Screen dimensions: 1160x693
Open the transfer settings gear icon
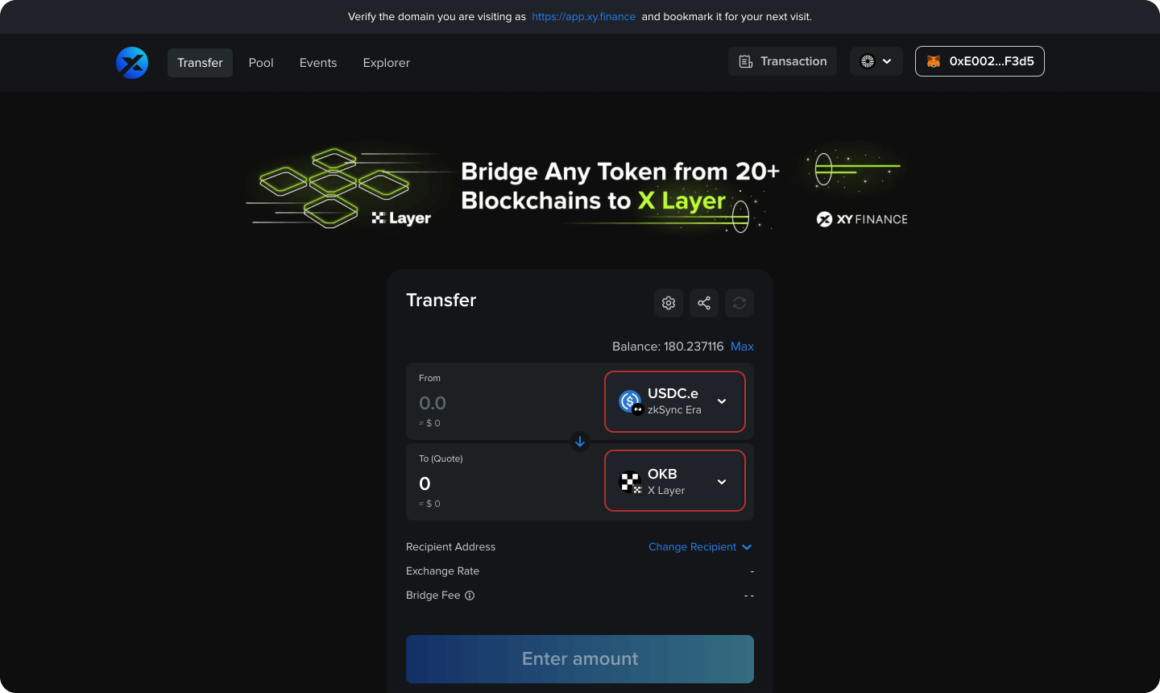coord(668,302)
